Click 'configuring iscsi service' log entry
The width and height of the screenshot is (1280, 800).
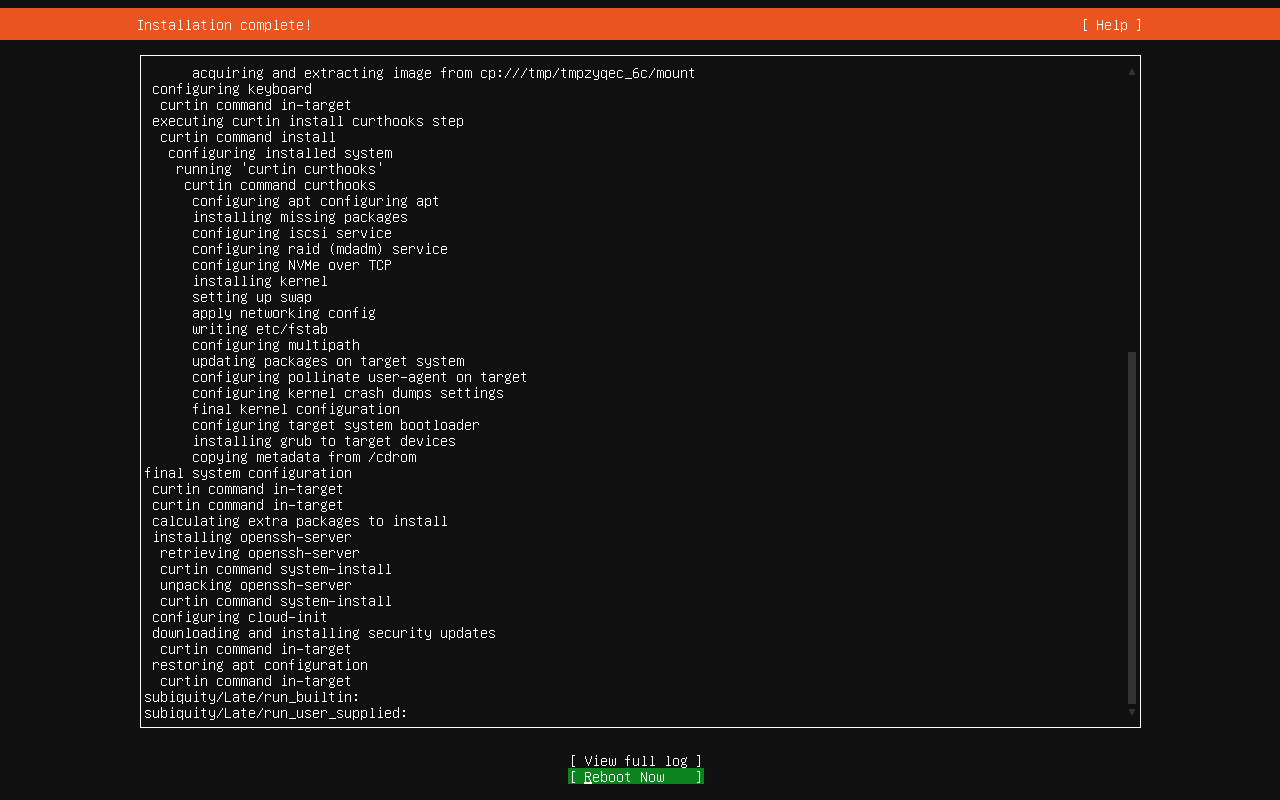[292, 233]
